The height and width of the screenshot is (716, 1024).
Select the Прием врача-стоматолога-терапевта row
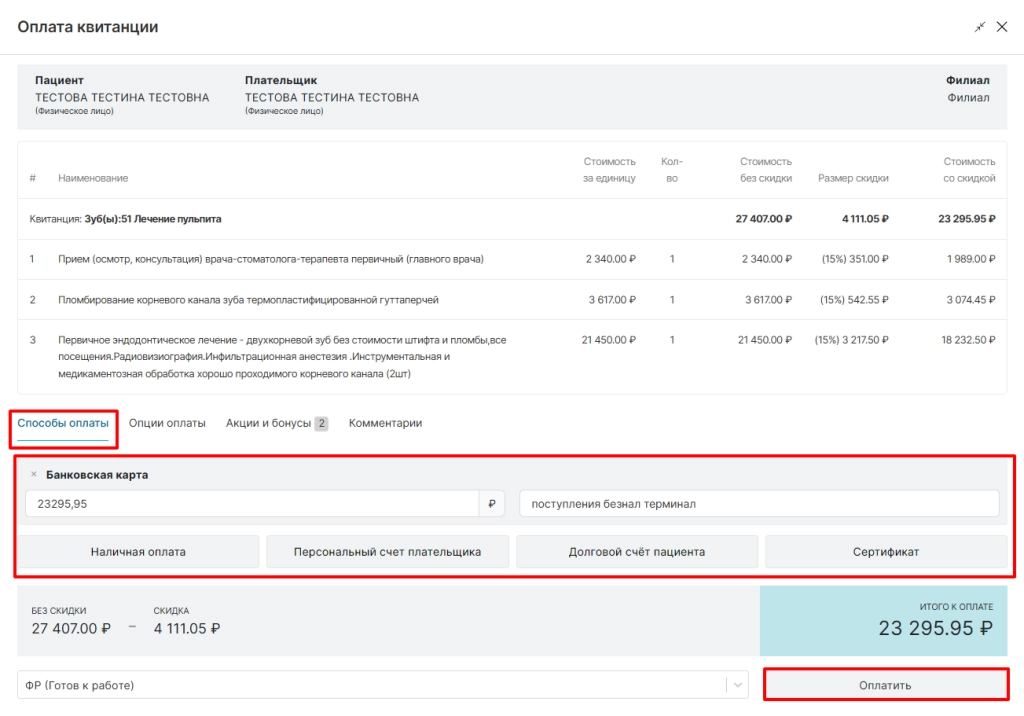pyautogui.click(x=512, y=259)
